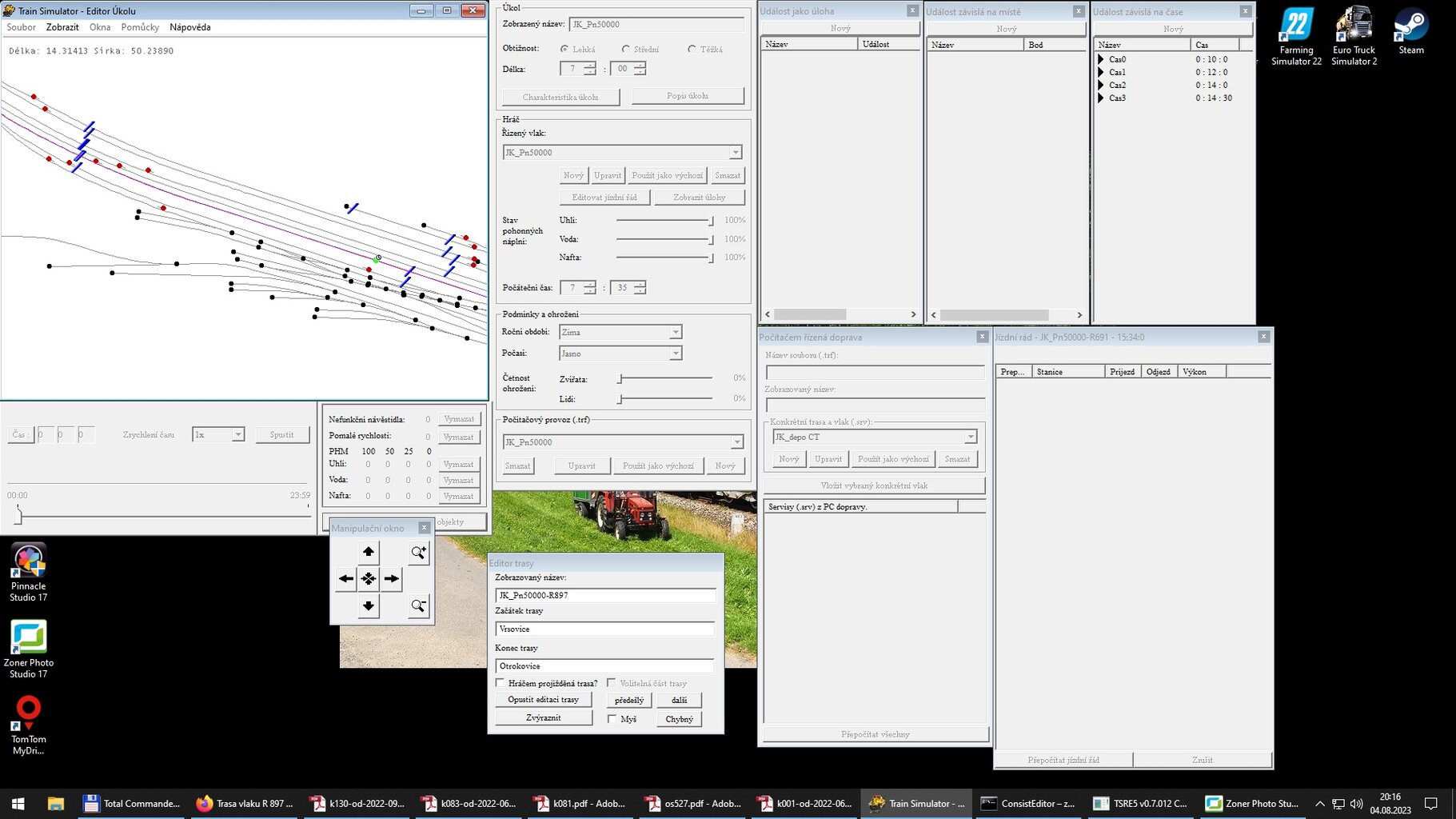Select Těžká difficulty radio button
Screen dimensions: 1456x819
point(692,49)
